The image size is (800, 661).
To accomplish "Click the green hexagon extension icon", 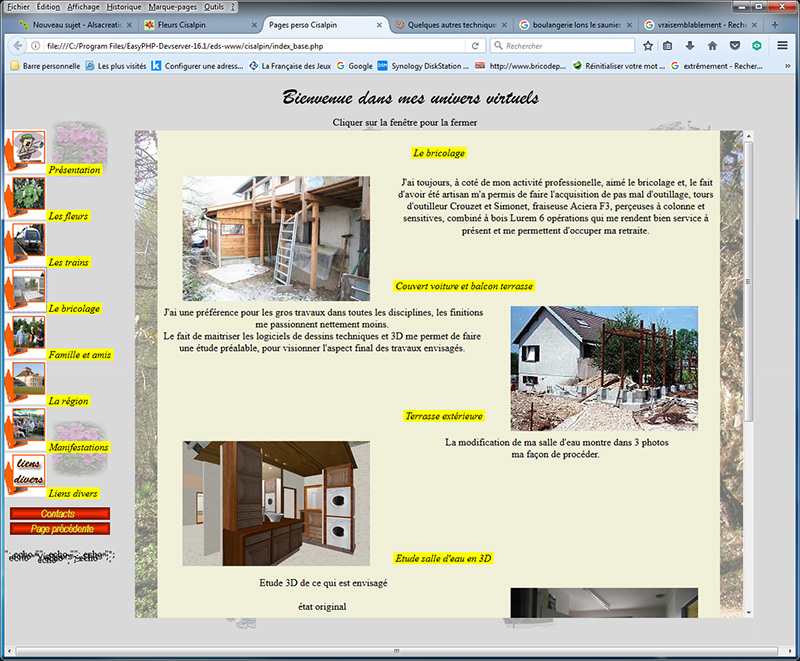I will (x=757, y=46).
